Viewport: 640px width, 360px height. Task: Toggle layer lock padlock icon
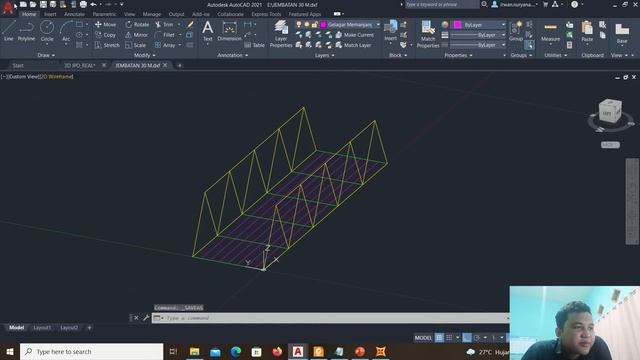pyautogui.click(x=315, y=24)
